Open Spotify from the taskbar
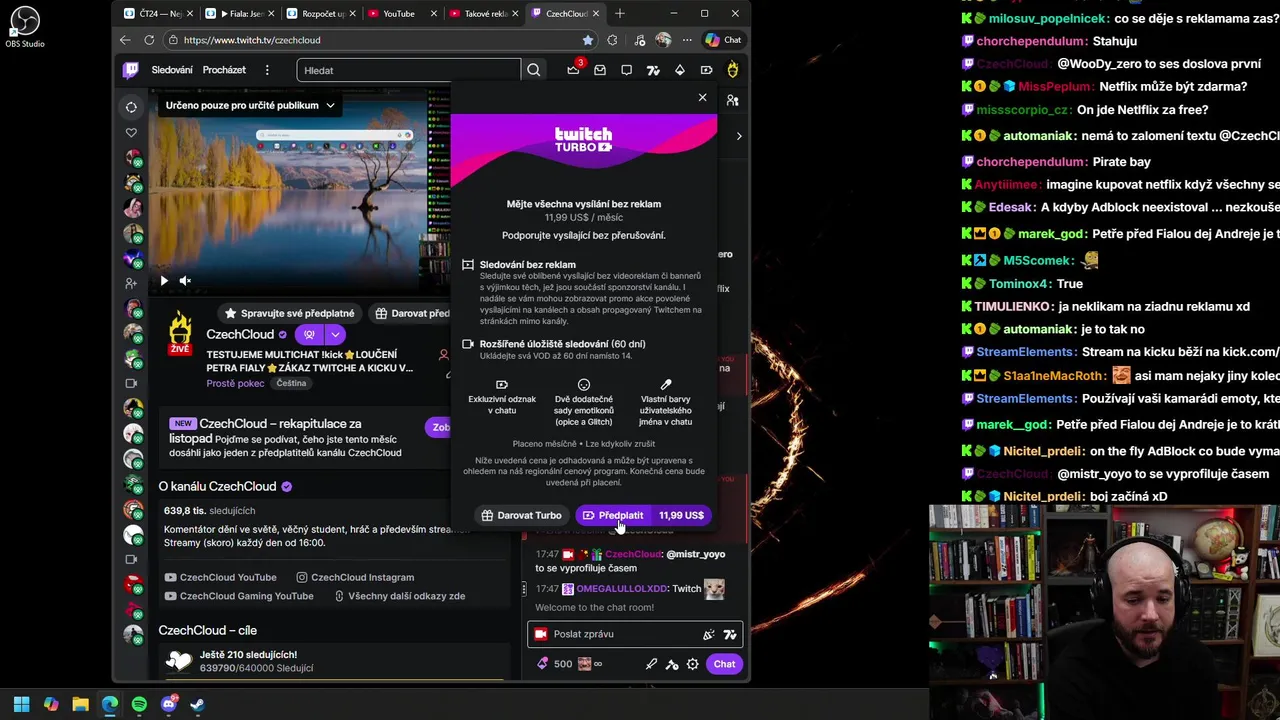This screenshot has width=1280, height=720. pyautogui.click(x=139, y=704)
